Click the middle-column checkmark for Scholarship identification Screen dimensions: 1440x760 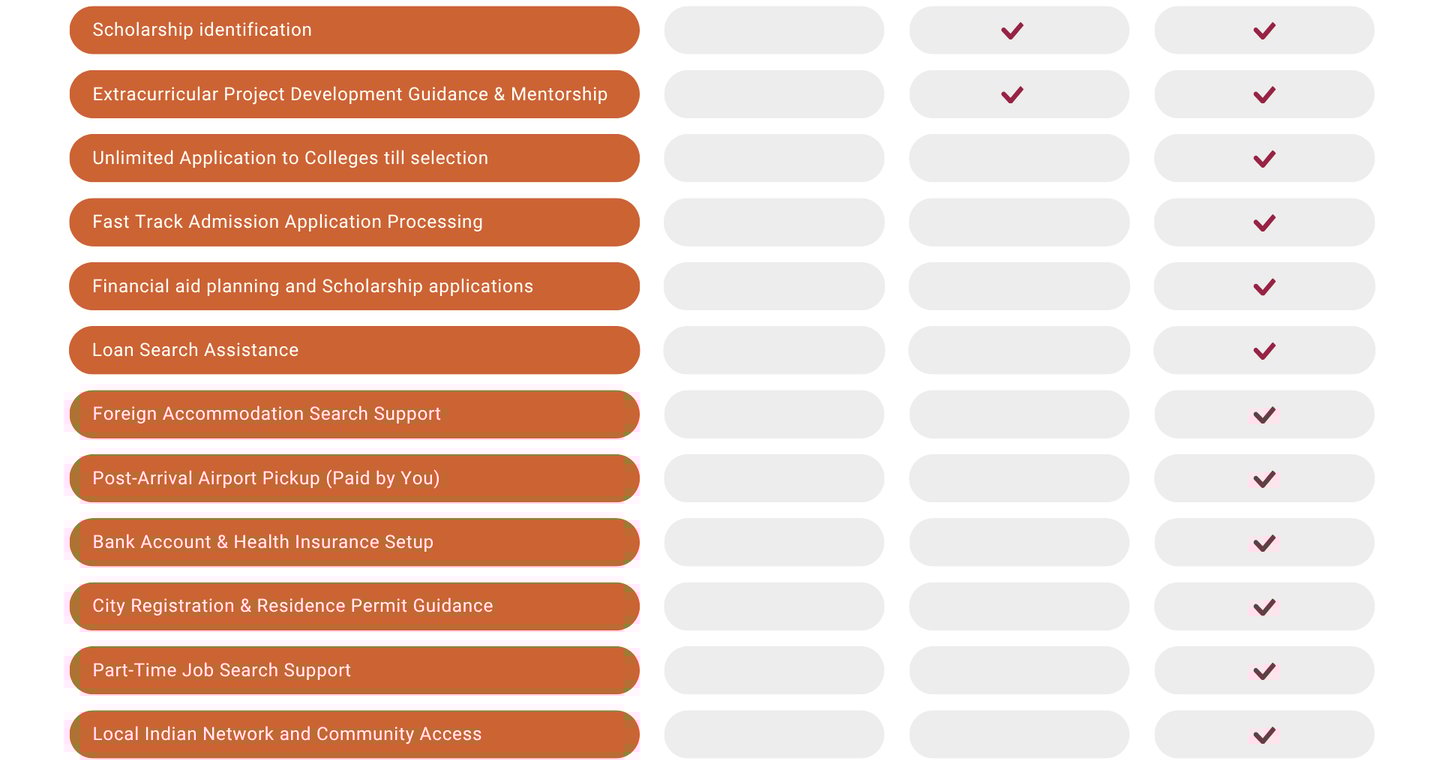click(1012, 31)
